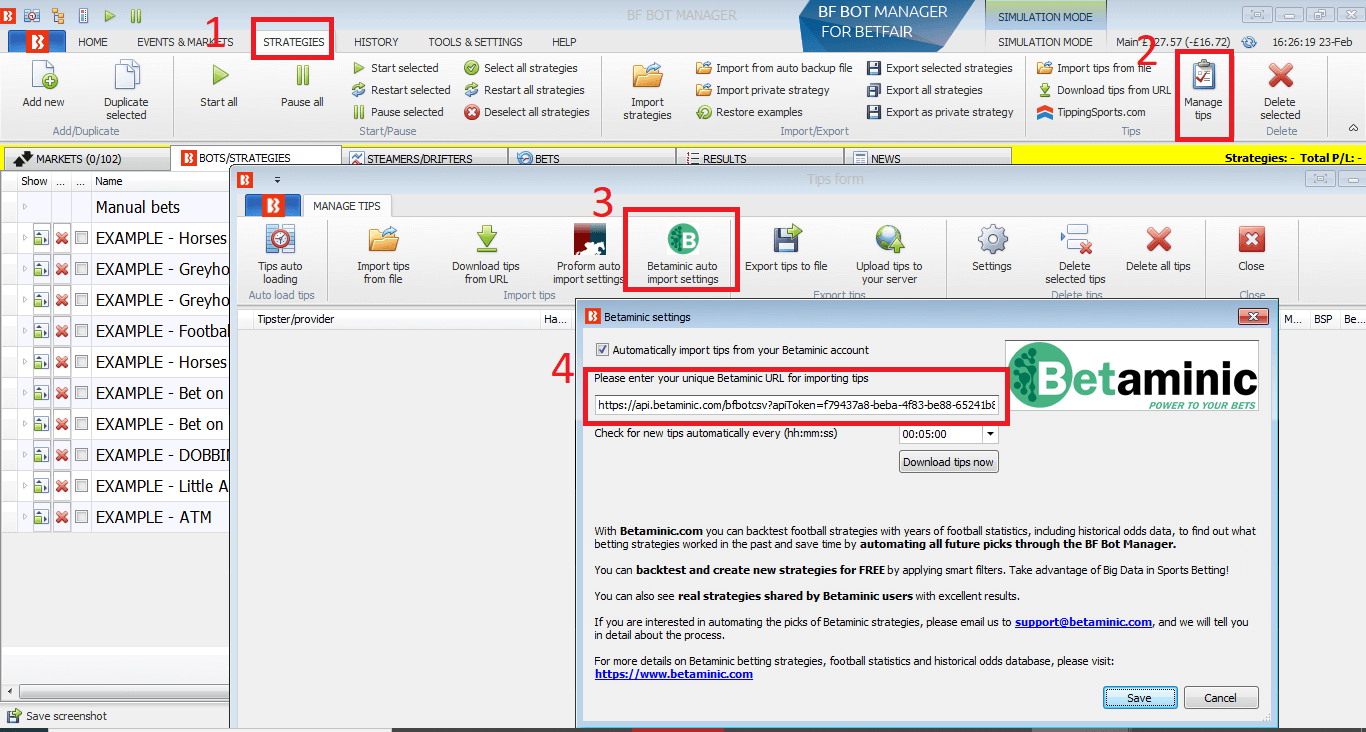Screen dimensions: 1366x732
Task: Open the TippingSports.com item
Action: click(1092, 112)
